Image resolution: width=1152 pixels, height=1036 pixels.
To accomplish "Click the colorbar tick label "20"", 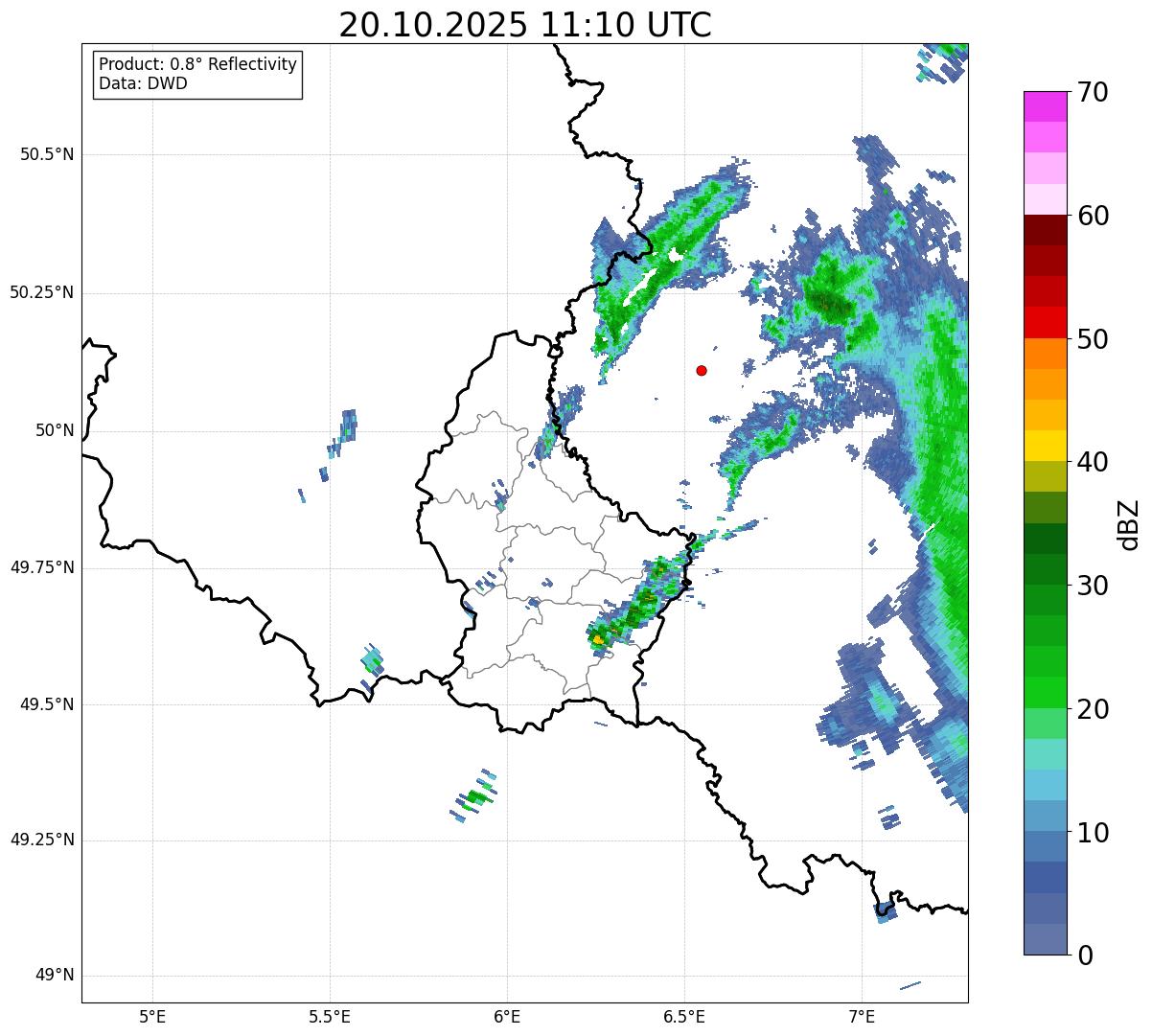I will point(1093,709).
